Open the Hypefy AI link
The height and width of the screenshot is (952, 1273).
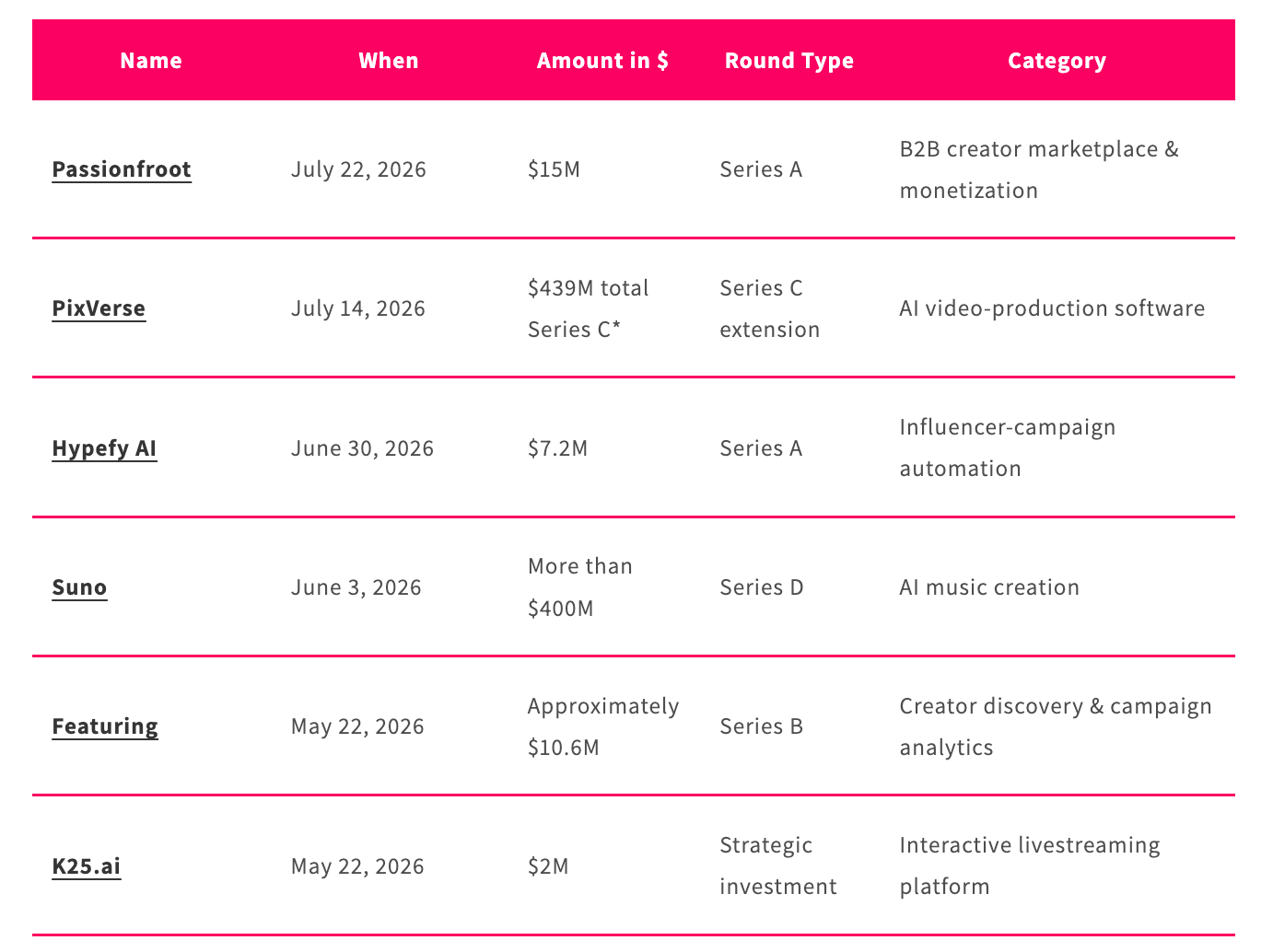(x=104, y=448)
